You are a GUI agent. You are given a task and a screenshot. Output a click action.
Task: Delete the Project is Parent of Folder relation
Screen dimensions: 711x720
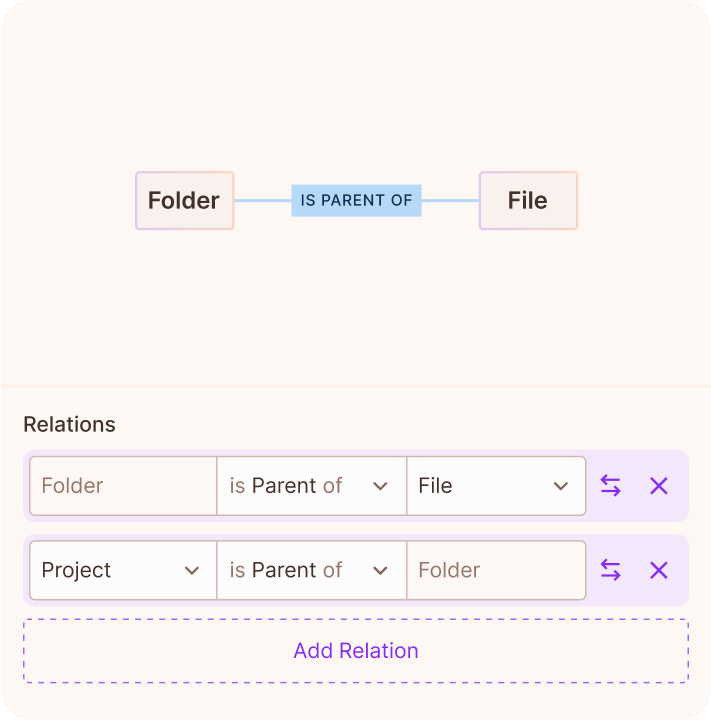click(658, 570)
